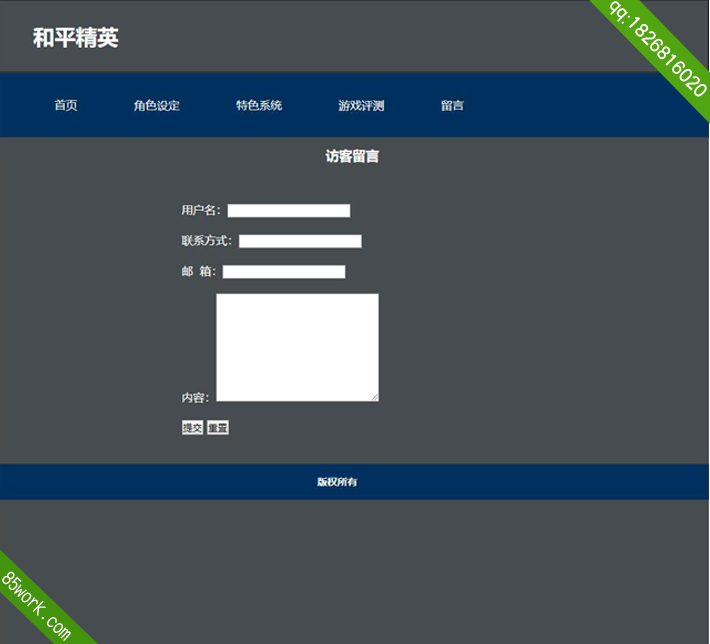Click the 联系方式 text box

coord(300,241)
